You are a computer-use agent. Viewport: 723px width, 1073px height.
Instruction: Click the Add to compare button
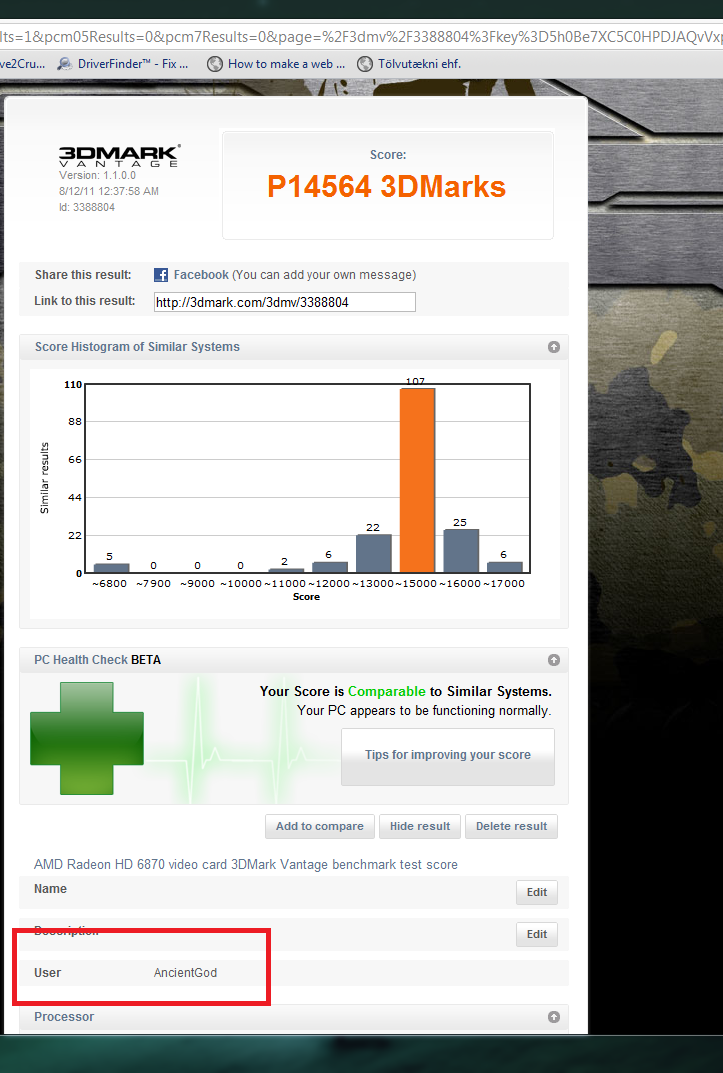pos(319,826)
